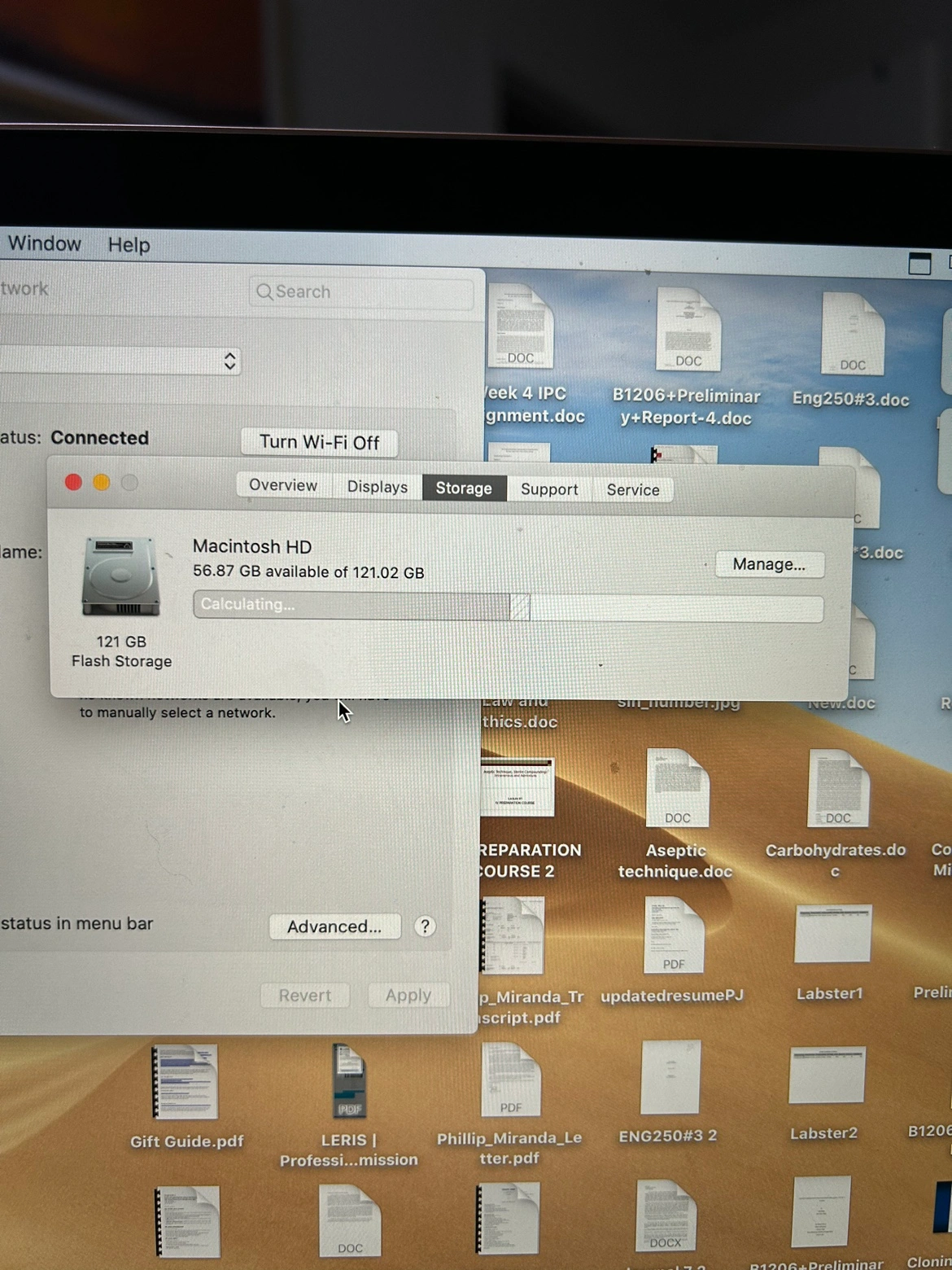The width and height of the screenshot is (952, 1270).
Task: Click the Phillip_Miranda_Letter.pdf icon
Action: click(x=510, y=1079)
